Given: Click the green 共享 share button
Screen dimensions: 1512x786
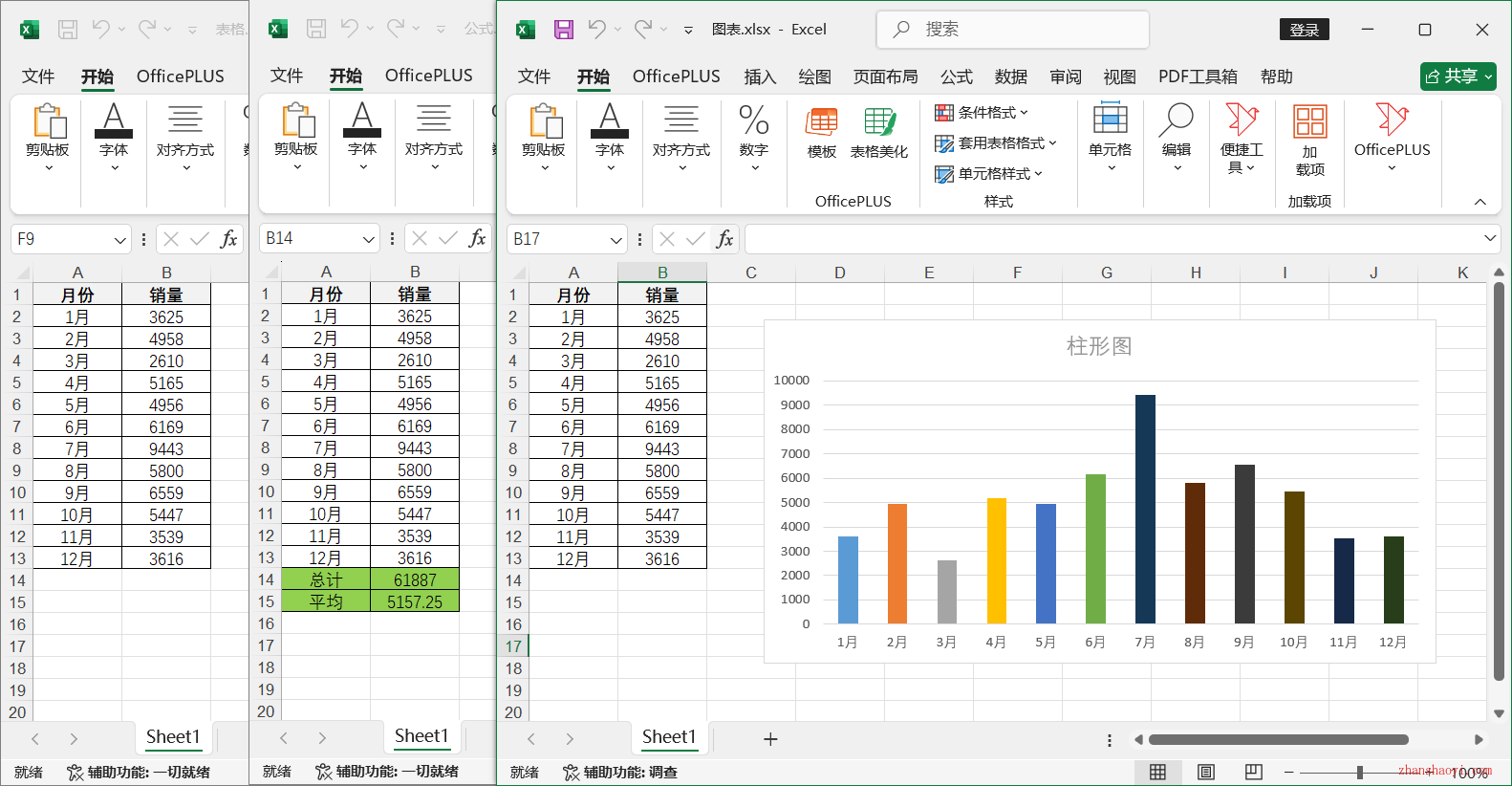Looking at the screenshot, I should [x=1458, y=76].
